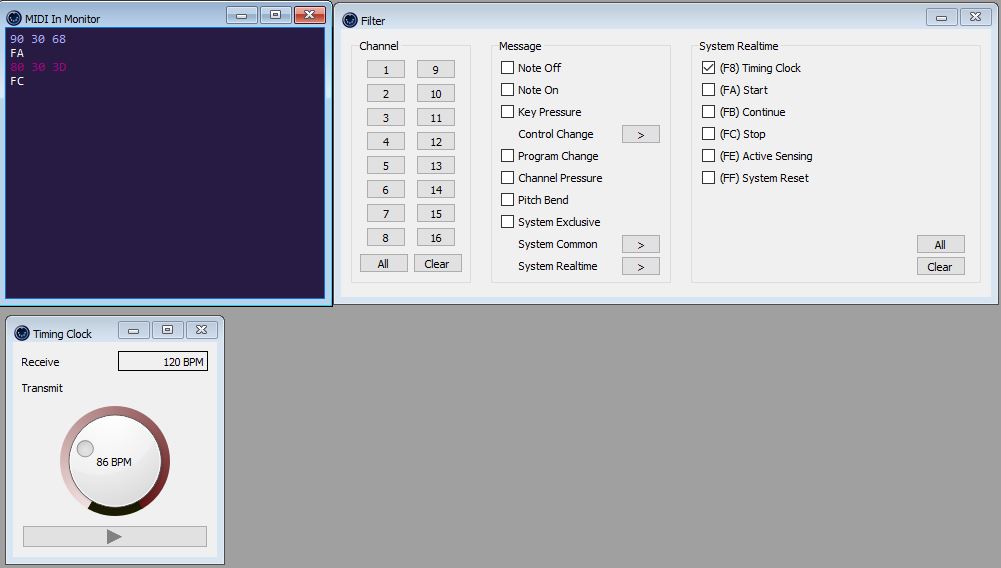Click All in the Channel group
Viewport: 1001px width, 568px height.
tap(384, 264)
